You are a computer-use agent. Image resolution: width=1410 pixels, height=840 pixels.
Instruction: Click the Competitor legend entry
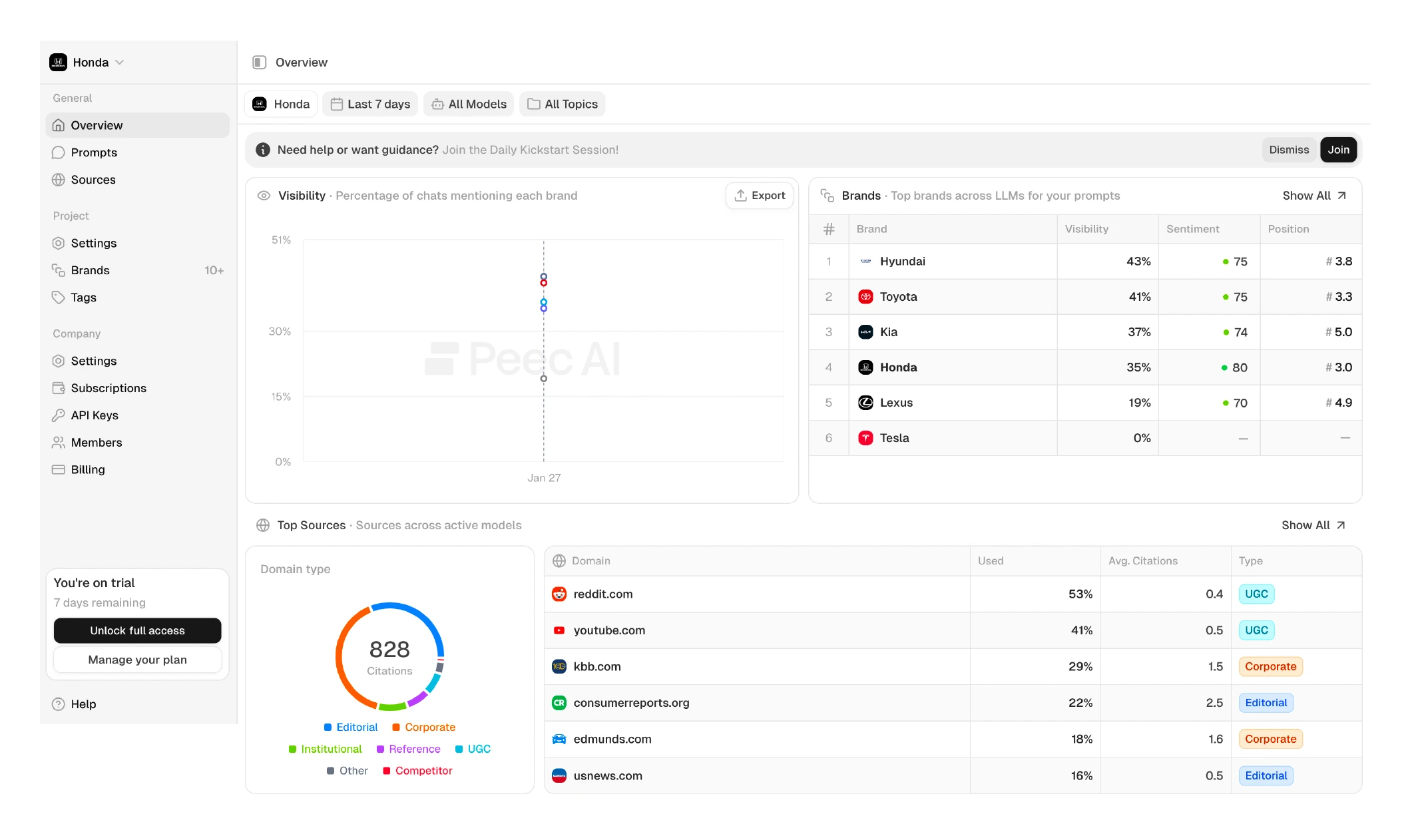[x=417, y=771]
